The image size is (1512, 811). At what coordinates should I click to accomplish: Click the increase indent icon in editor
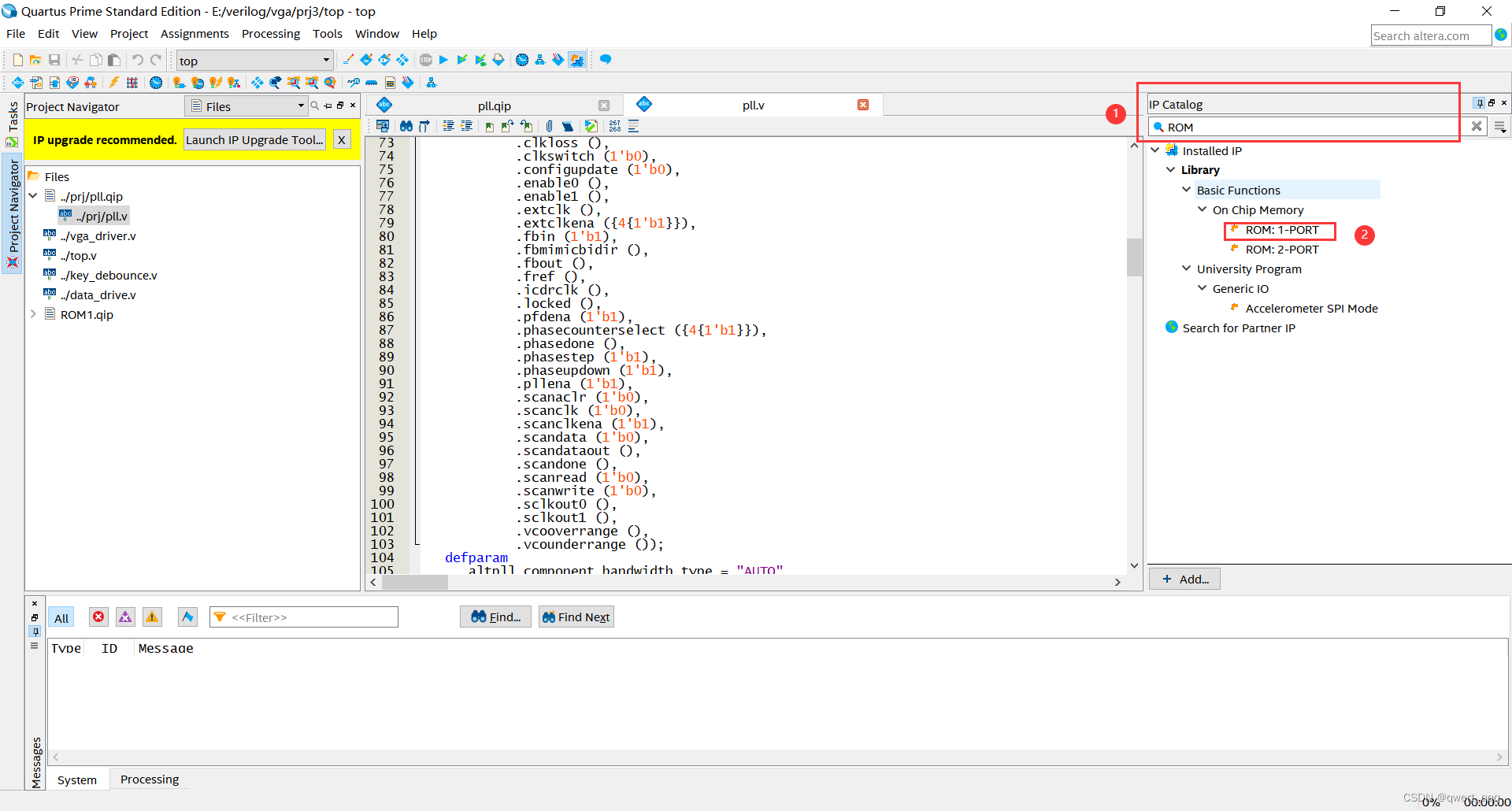point(448,126)
